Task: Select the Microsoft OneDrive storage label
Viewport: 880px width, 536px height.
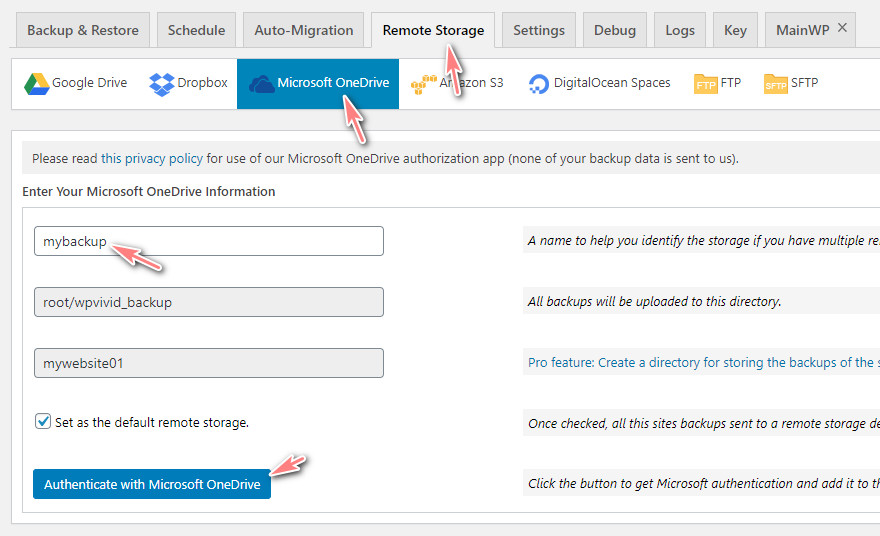Action: [333, 83]
